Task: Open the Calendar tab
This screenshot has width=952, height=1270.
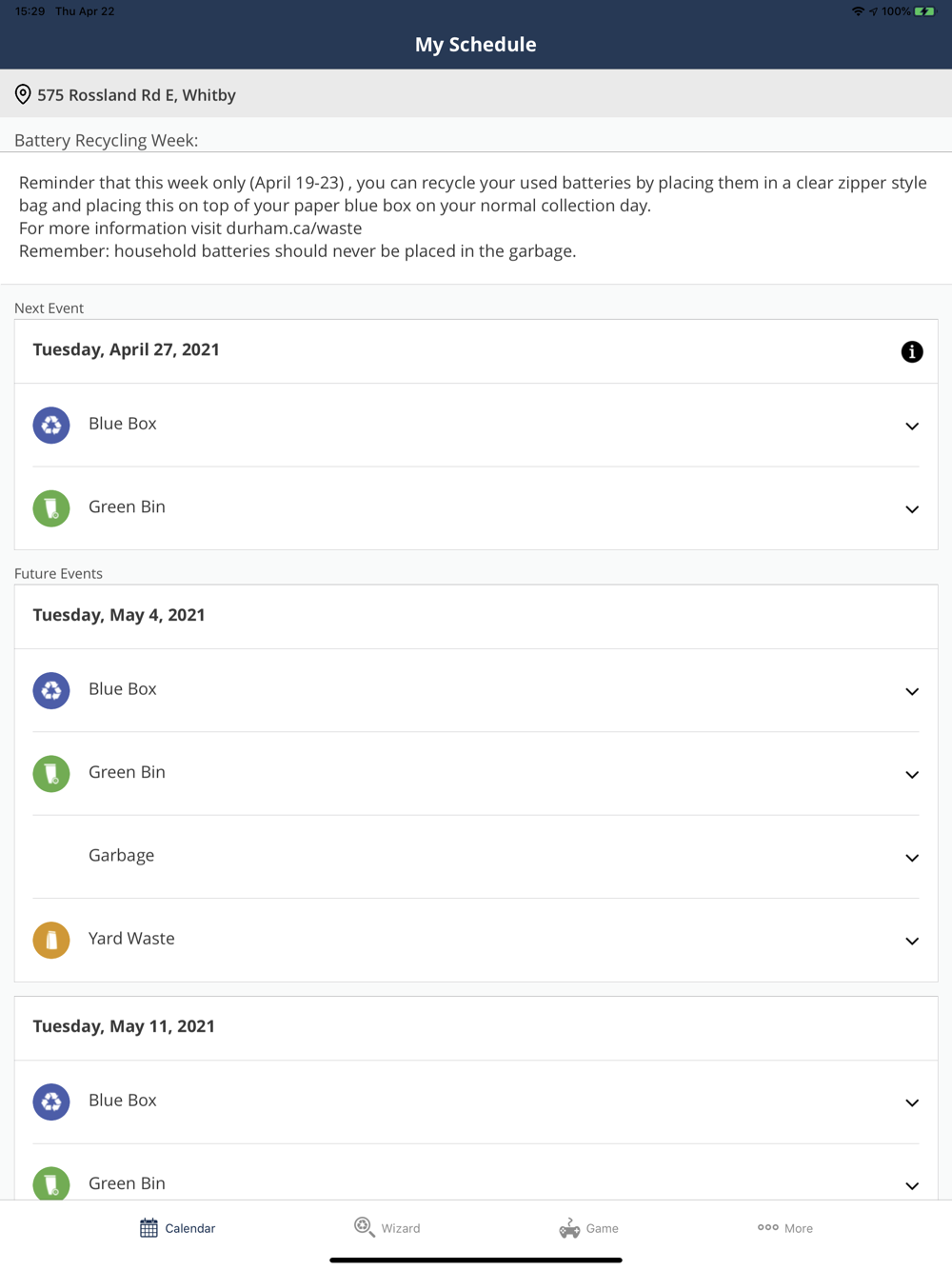Action: pos(178,1228)
